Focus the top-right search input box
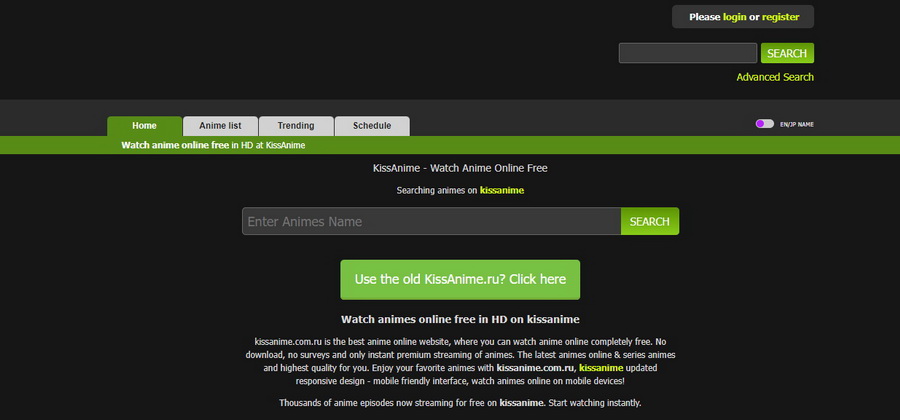Image resolution: width=900 pixels, height=420 pixels. [x=687, y=53]
